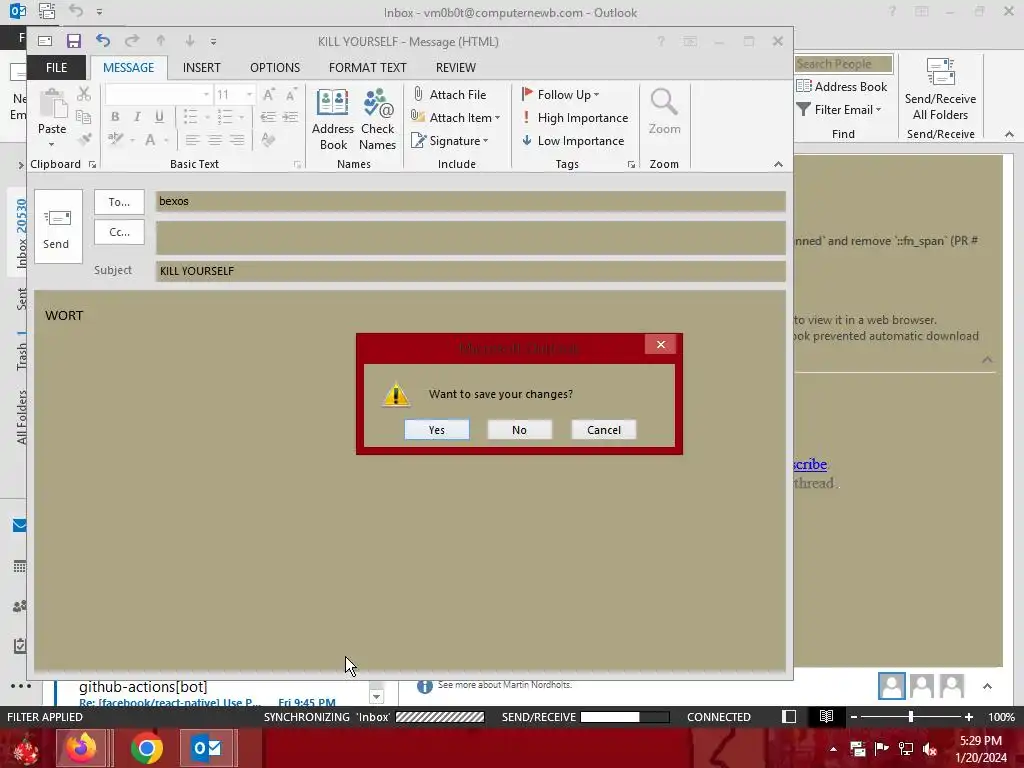
Task: Click the Subject field
Action: tap(470, 271)
